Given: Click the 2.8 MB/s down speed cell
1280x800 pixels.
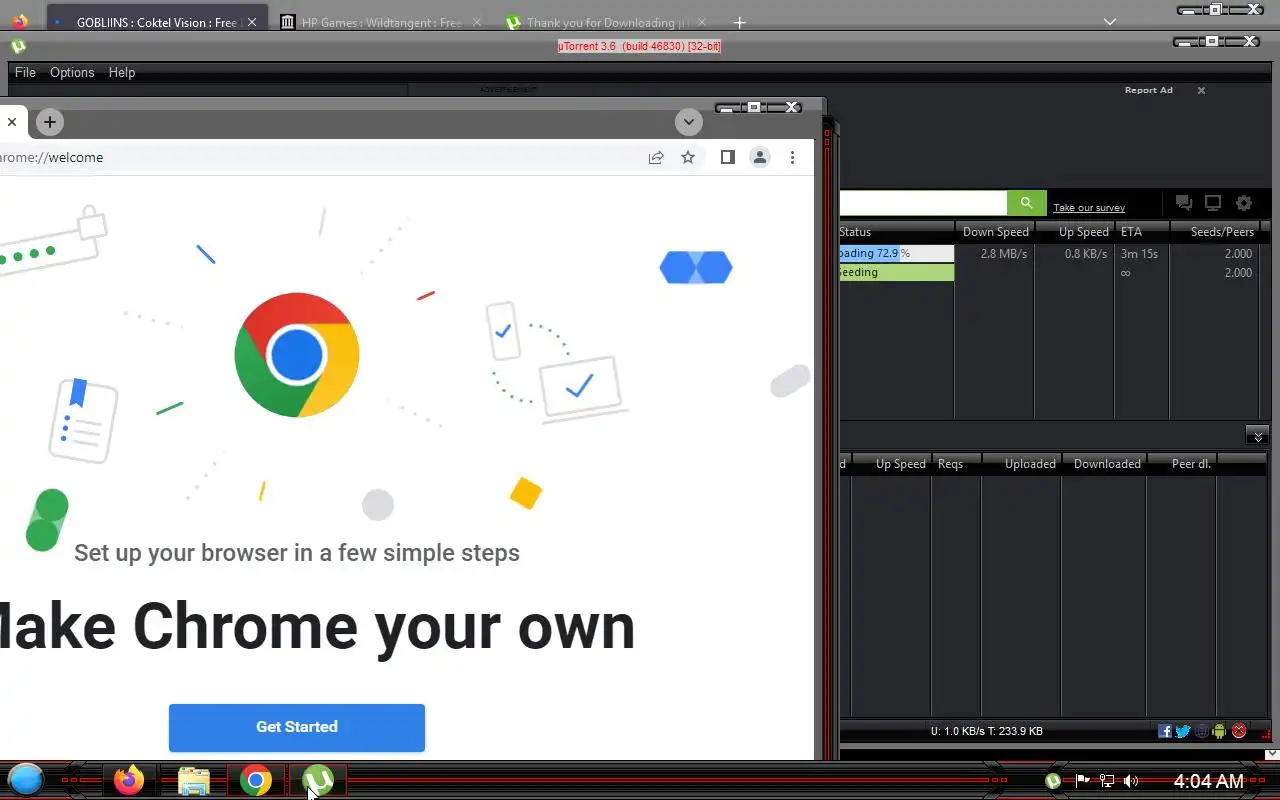Looking at the screenshot, I should pos(1003,254).
